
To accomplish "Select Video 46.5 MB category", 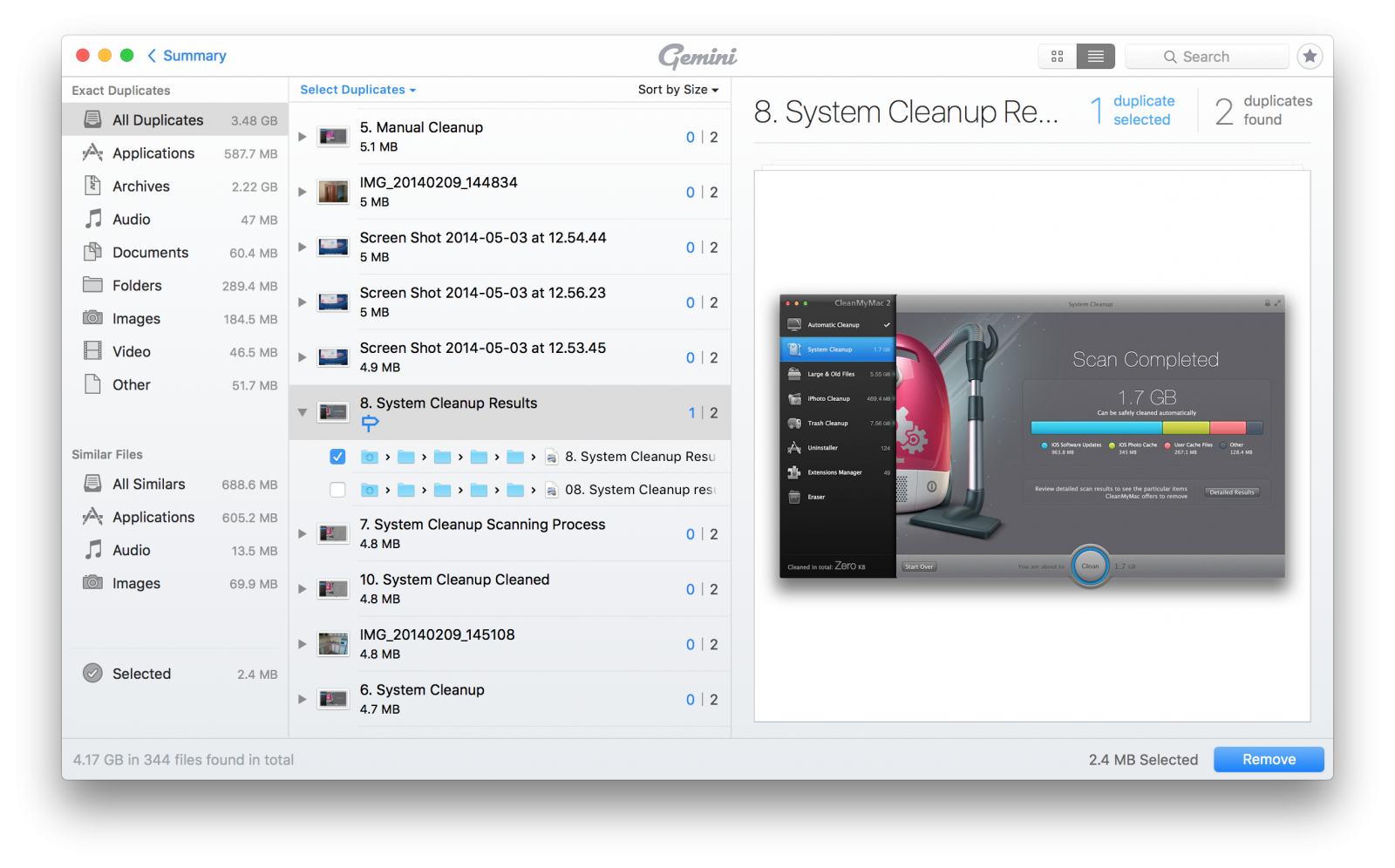I will pyautogui.click(x=175, y=351).
